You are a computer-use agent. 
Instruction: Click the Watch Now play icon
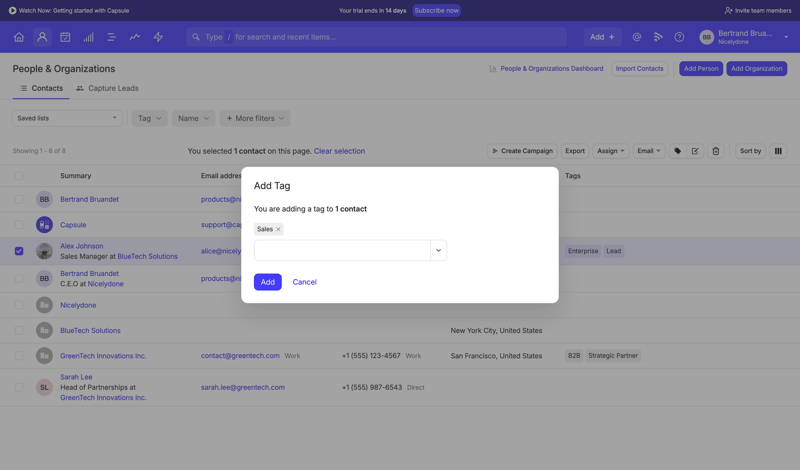click(13, 10)
